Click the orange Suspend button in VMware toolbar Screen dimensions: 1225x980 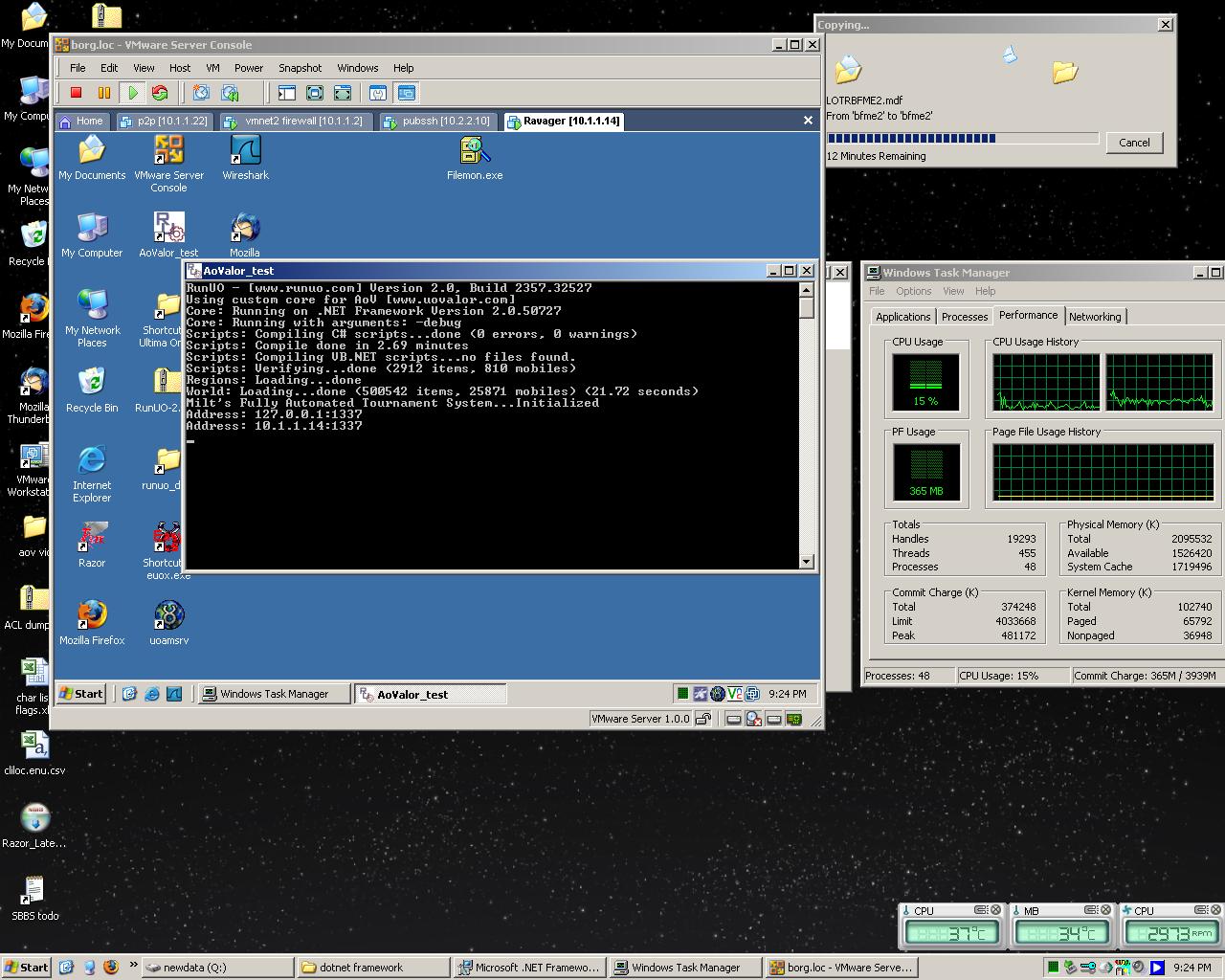pyautogui.click(x=104, y=93)
